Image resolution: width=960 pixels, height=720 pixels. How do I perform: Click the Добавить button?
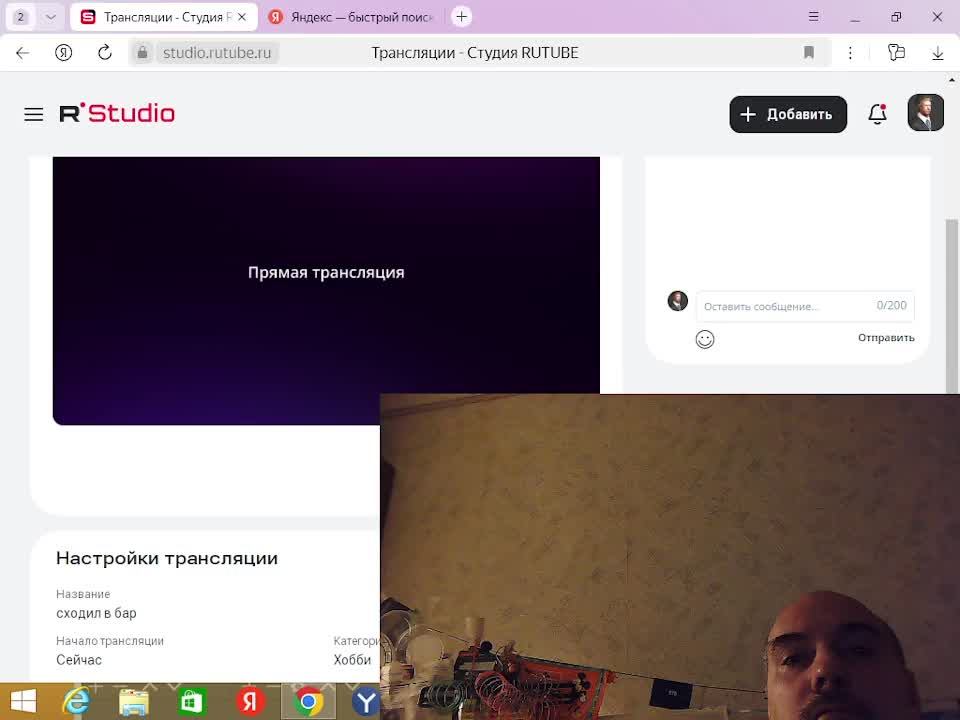788,114
